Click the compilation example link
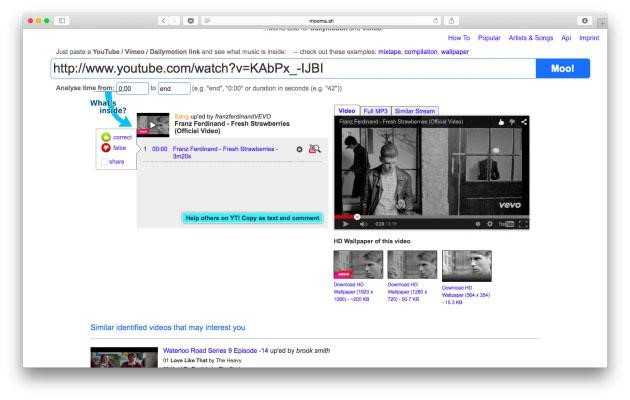Viewport: 630px width, 400px height. 421,52
